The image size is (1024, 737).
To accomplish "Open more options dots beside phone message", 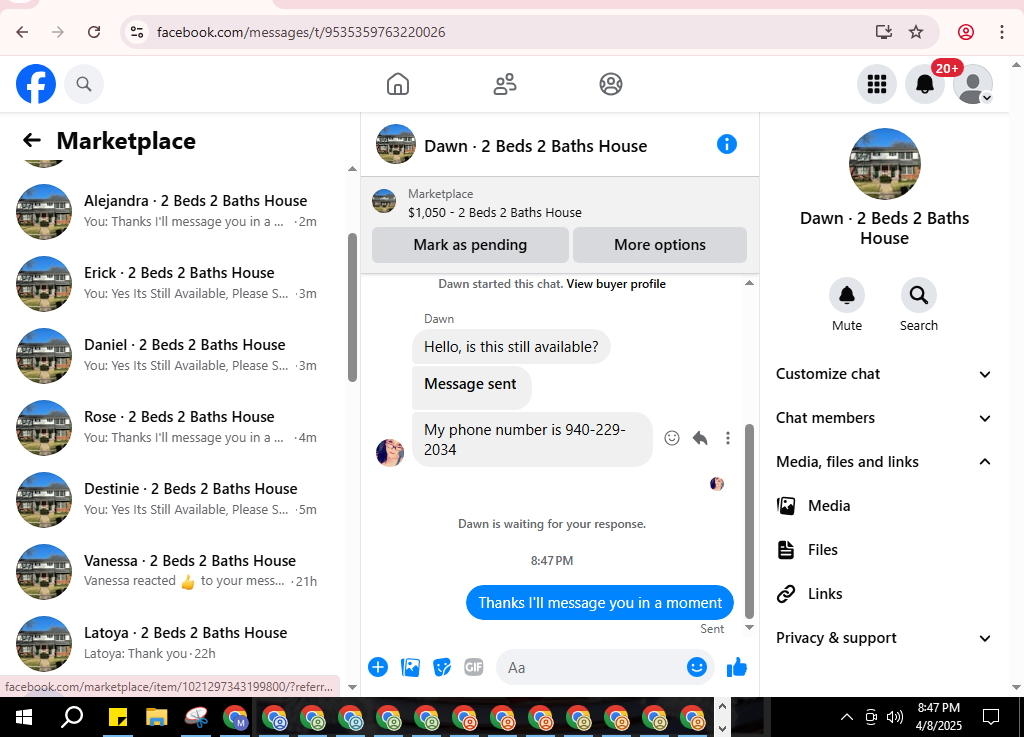I will click(728, 438).
